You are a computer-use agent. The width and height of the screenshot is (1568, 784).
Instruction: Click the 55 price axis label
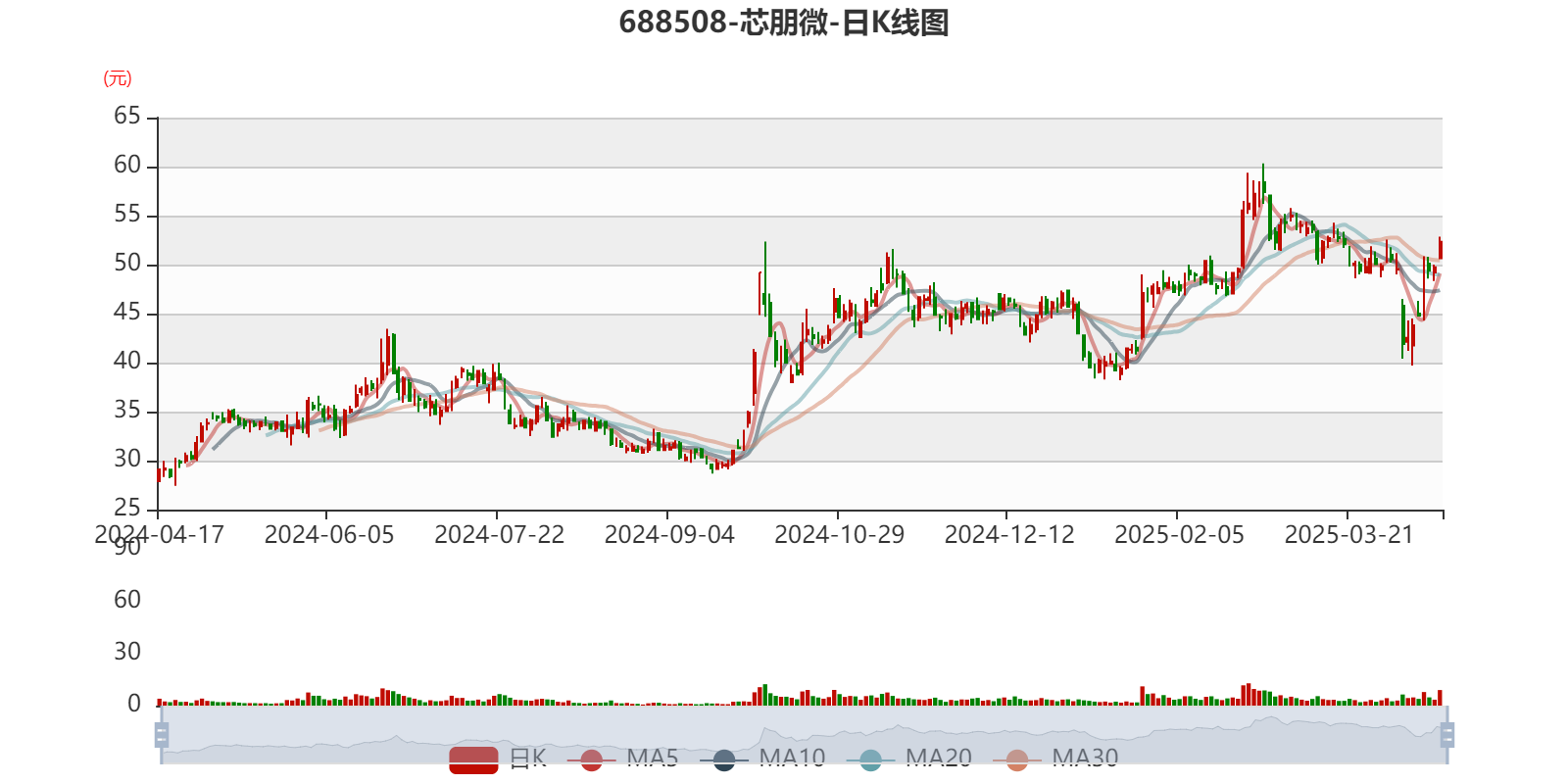127,215
